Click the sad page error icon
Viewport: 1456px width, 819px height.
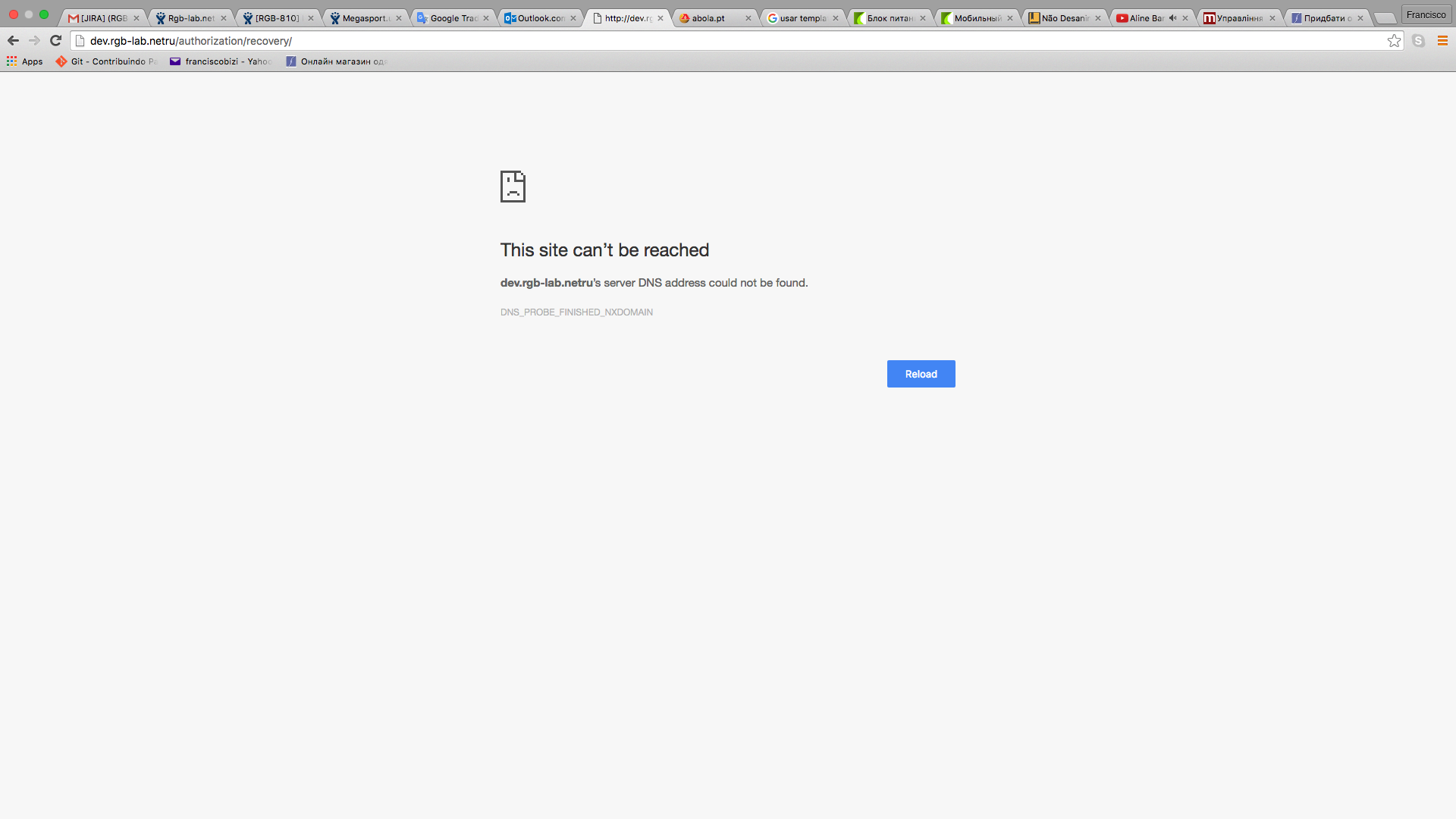click(x=513, y=187)
